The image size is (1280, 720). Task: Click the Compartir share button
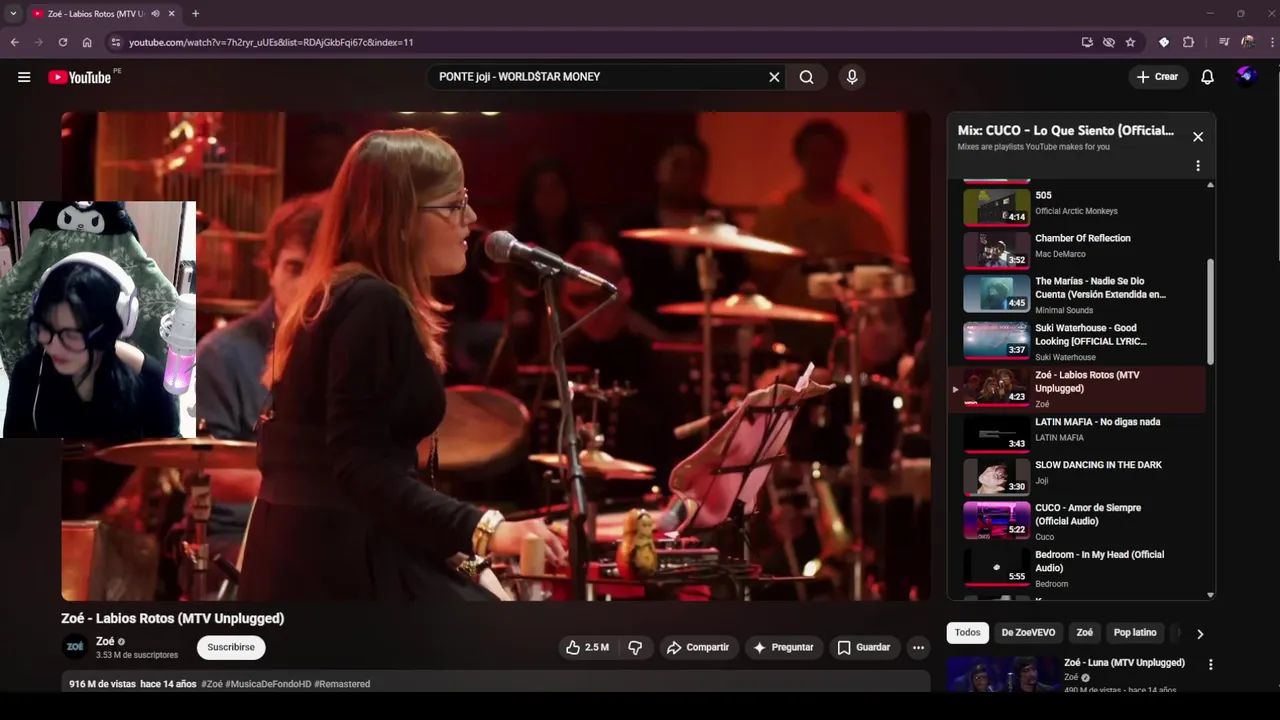pyautogui.click(x=698, y=647)
